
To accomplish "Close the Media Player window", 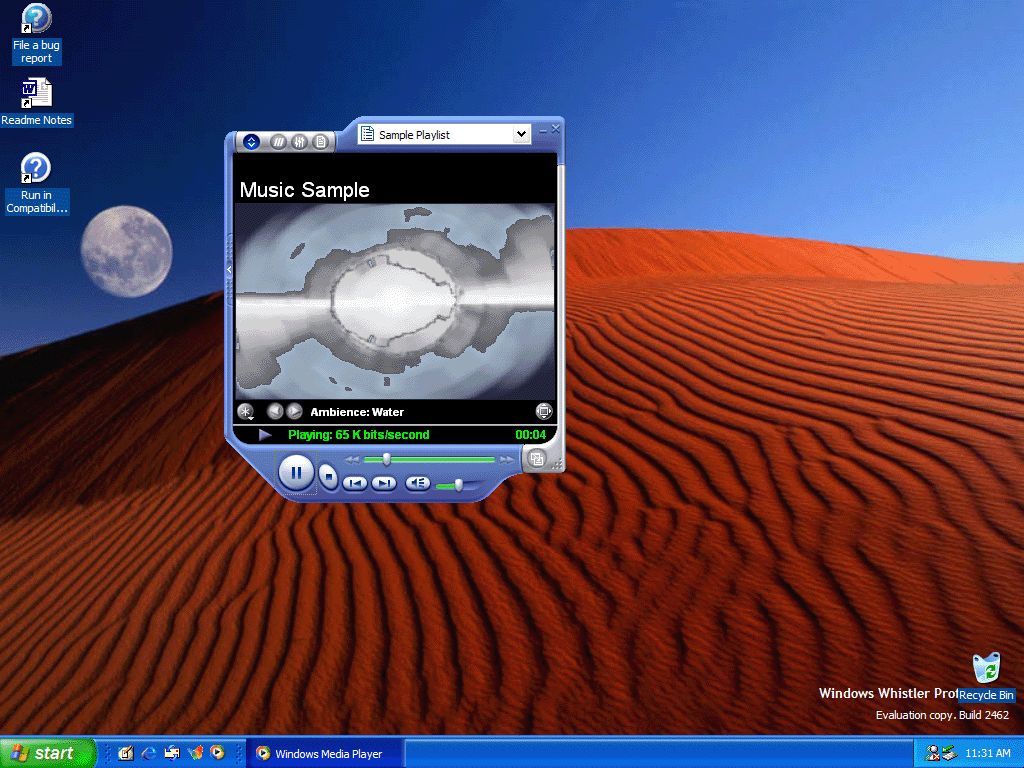I will (x=556, y=129).
